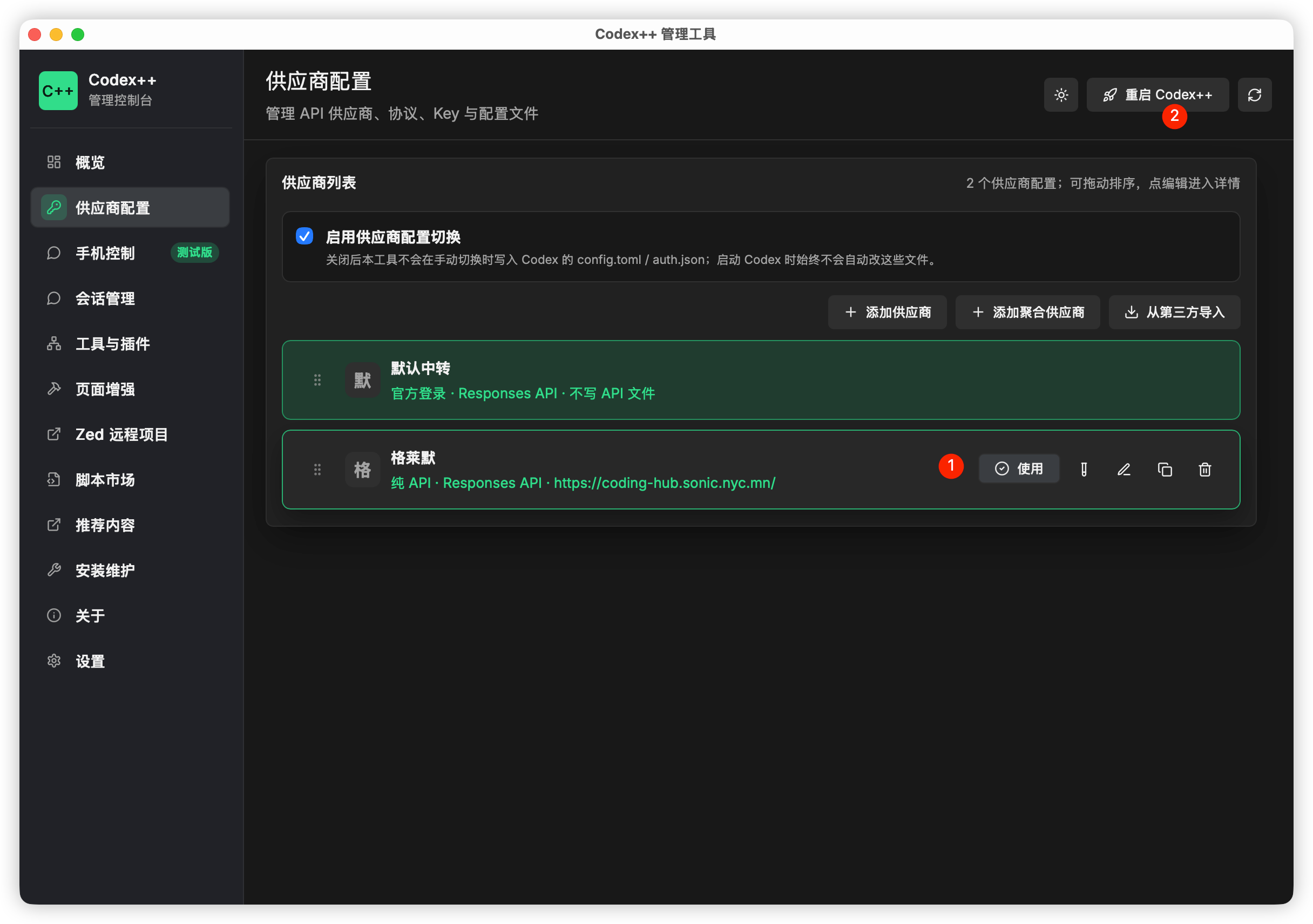The image size is (1313, 924).
Task: Click the 格莱默 provider name
Action: pyautogui.click(x=413, y=458)
